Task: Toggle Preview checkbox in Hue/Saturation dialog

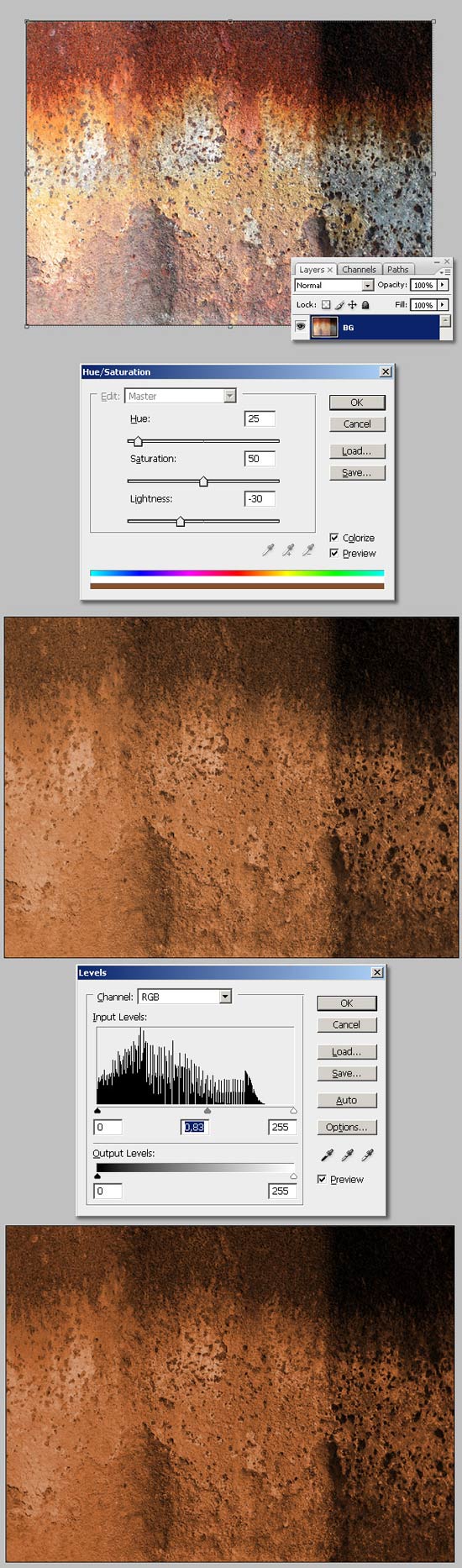Action: [x=334, y=553]
